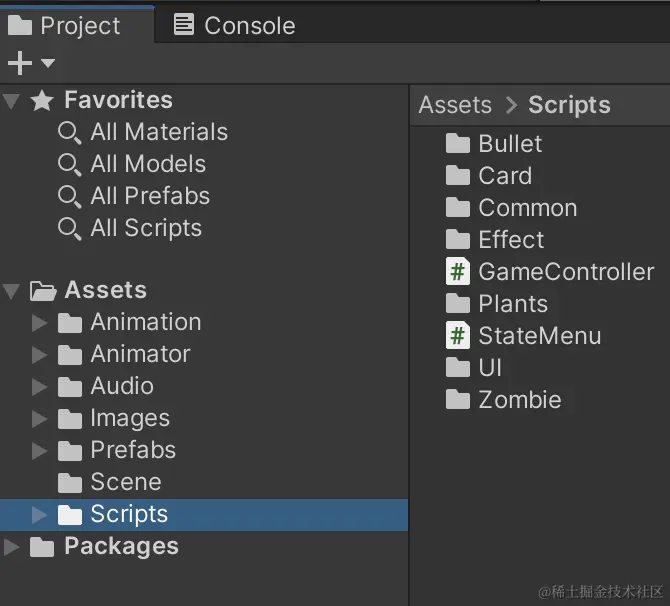The height and width of the screenshot is (606, 670).
Task: Select All Scripts in Favorites
Action: click(x=145, y=228)
